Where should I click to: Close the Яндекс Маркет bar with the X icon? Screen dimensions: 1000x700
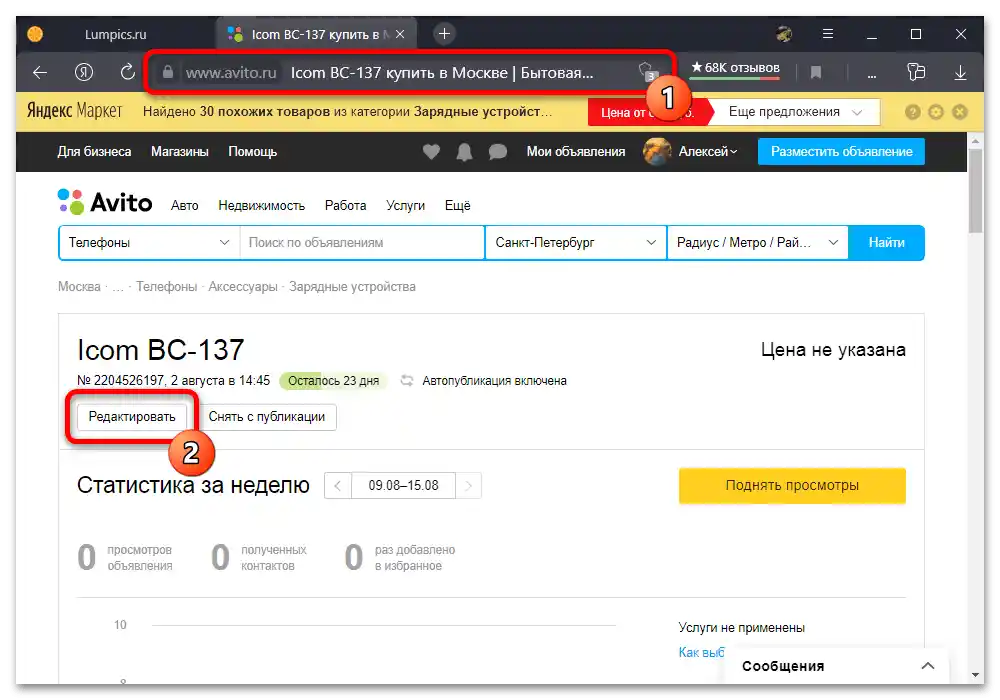(959, 112)
